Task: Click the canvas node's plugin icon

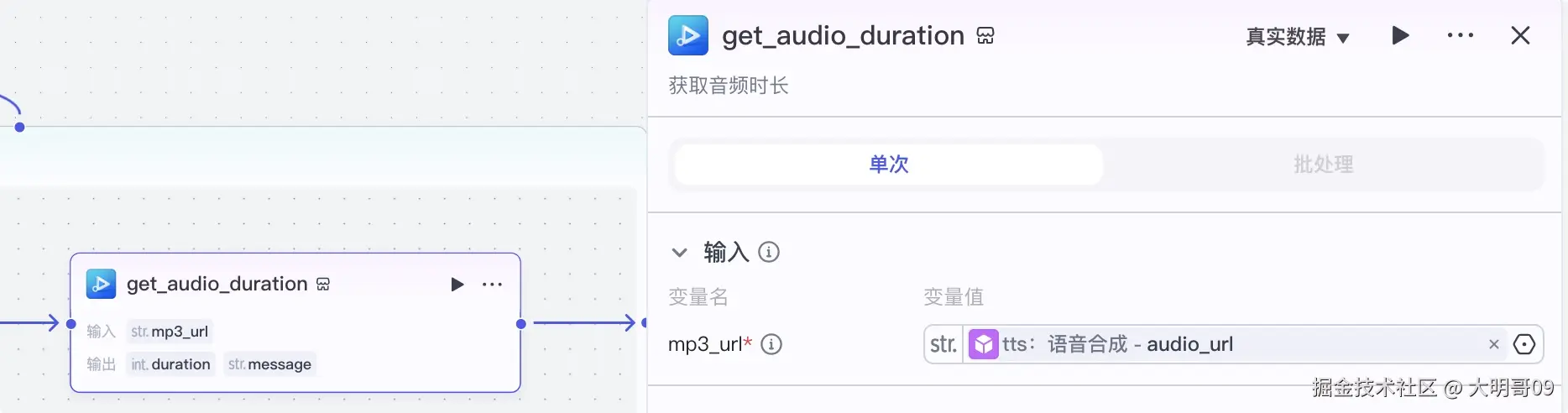Action: [x=102, y=284]
